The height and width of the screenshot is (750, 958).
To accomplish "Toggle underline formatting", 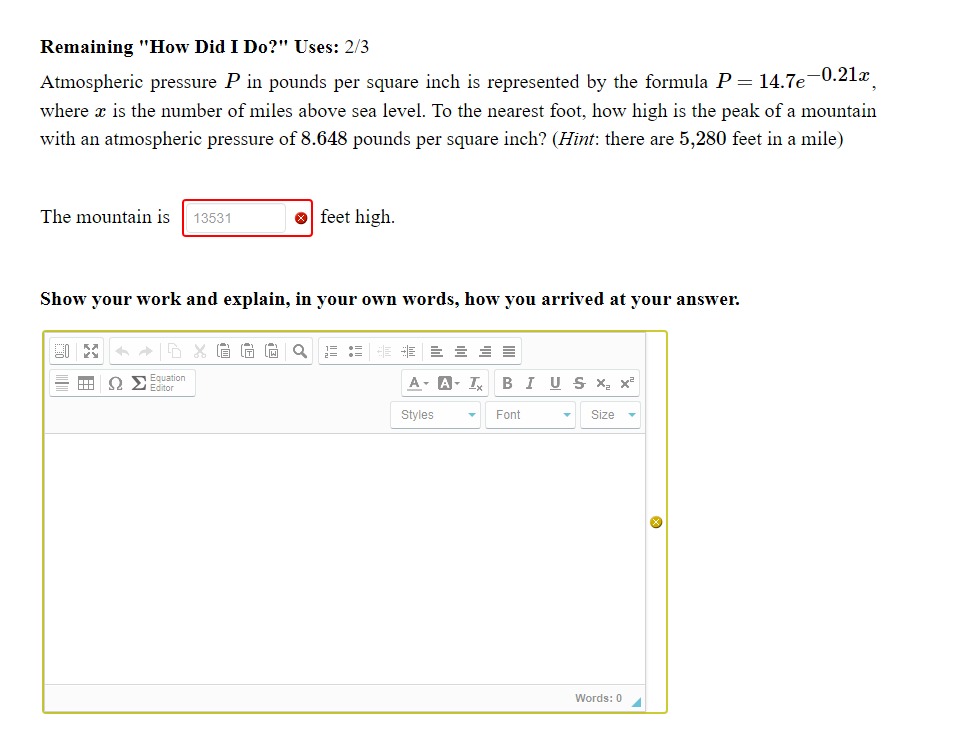I will click(555, 383).
